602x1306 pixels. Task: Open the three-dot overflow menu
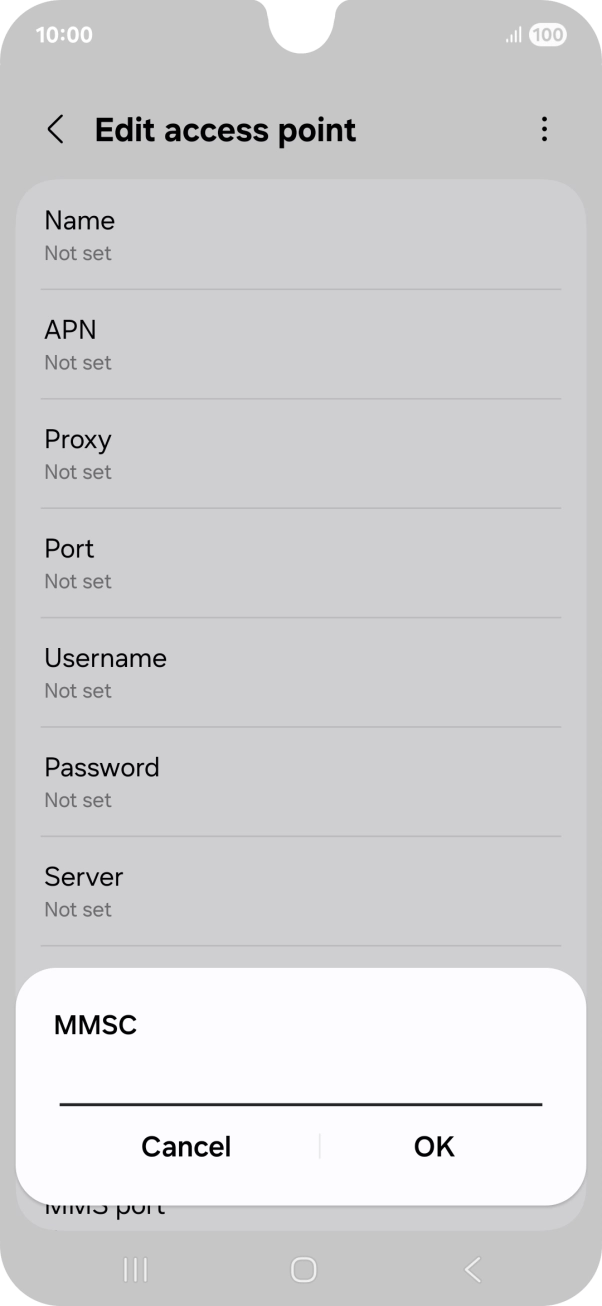(x=545, y=130)
